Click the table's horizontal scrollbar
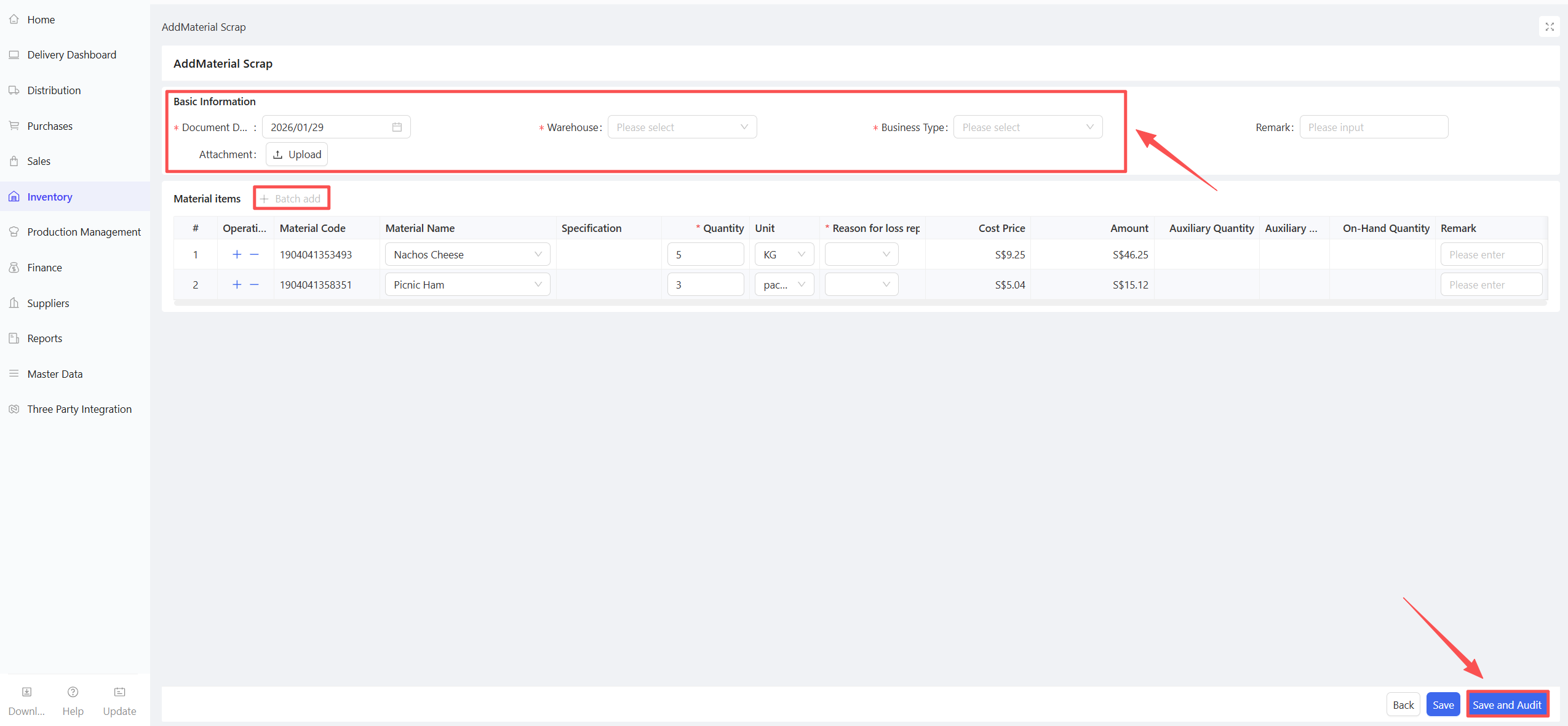Image resolution: width=1568 pixels, height=726 pixels. [x=859, y=303]
